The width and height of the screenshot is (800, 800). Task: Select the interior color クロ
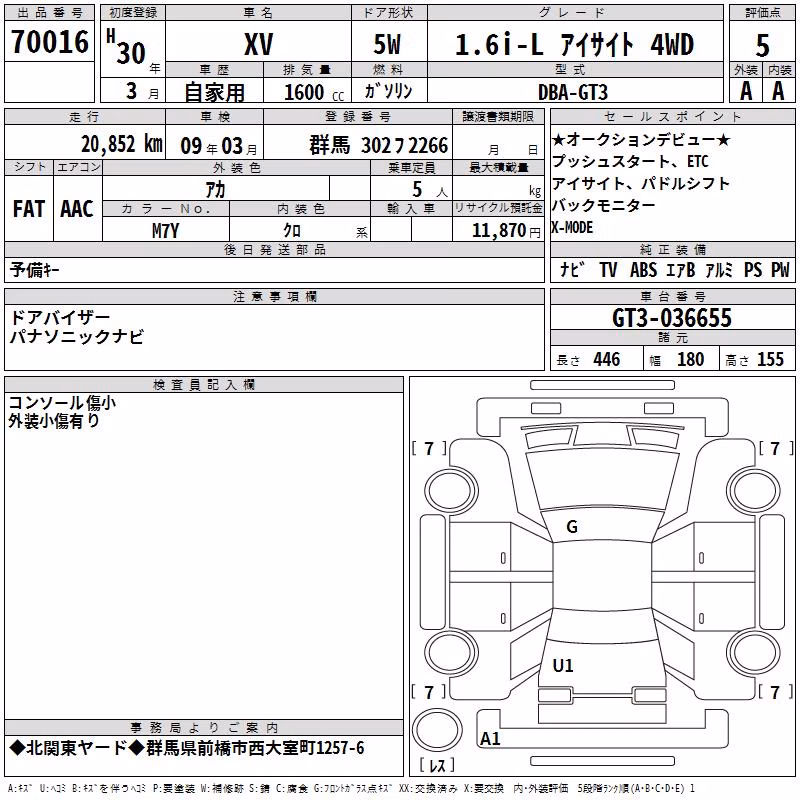[x=292, y=231]
